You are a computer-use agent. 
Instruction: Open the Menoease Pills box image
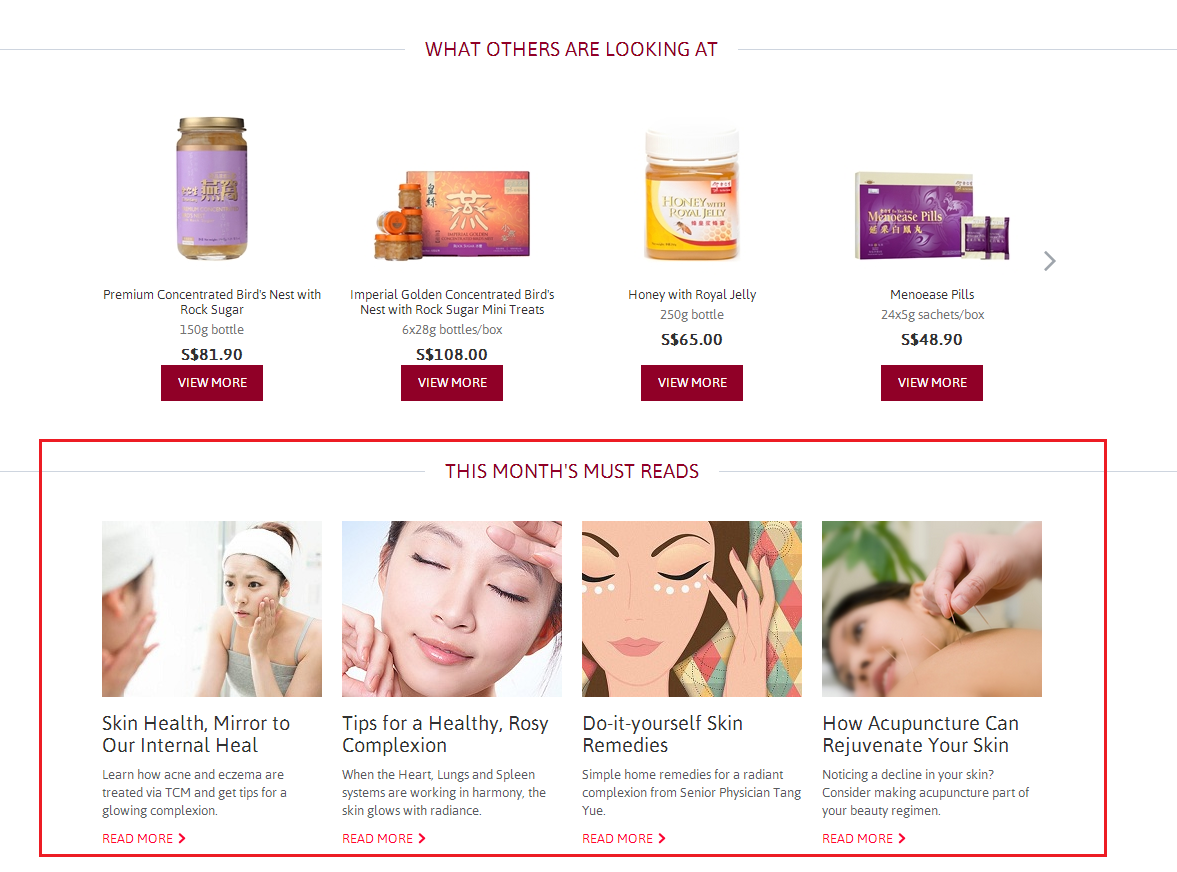click(x=932, y=215)
